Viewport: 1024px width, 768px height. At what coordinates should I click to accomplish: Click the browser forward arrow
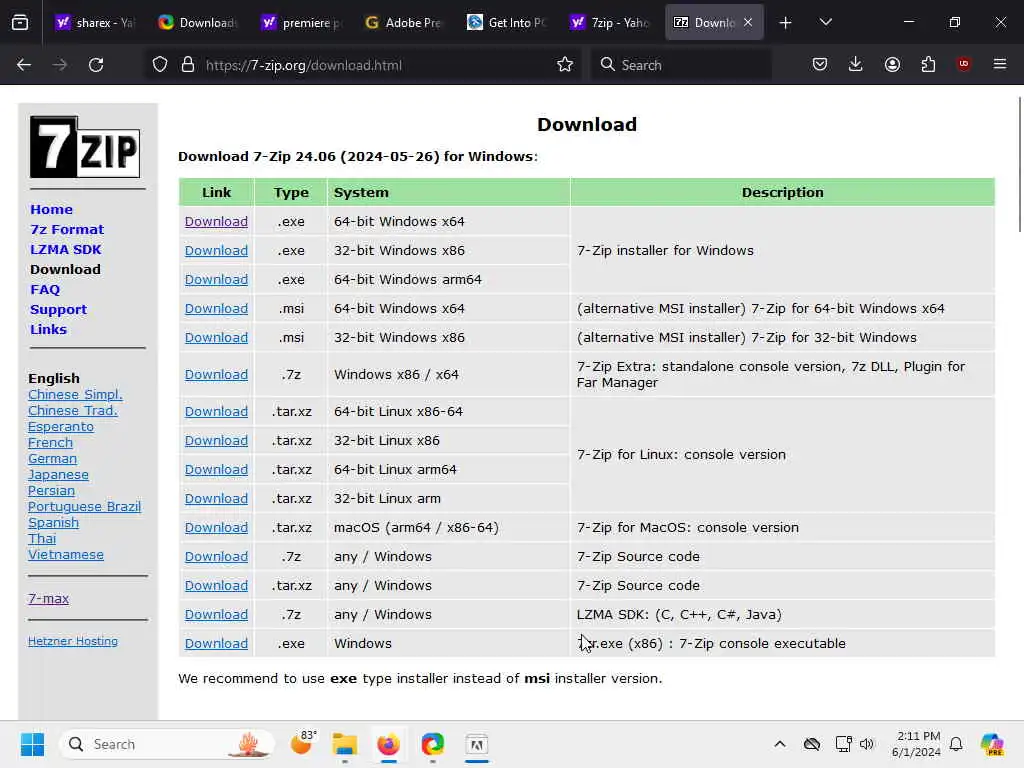click(x=59, y=65)
